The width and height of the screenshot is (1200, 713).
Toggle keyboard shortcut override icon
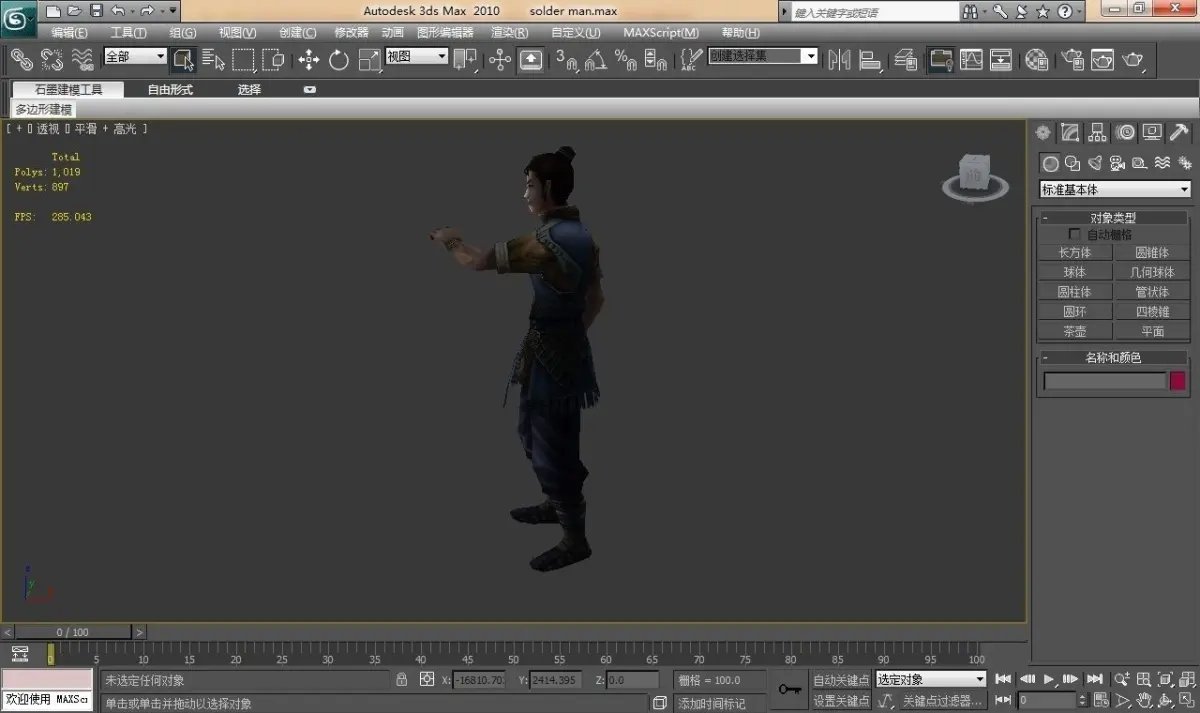531,59
